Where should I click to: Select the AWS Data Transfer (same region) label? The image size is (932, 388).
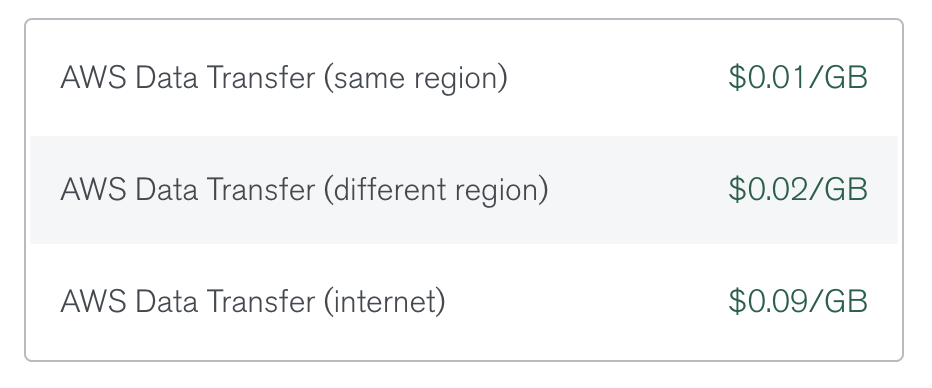[x=284, y=78]
